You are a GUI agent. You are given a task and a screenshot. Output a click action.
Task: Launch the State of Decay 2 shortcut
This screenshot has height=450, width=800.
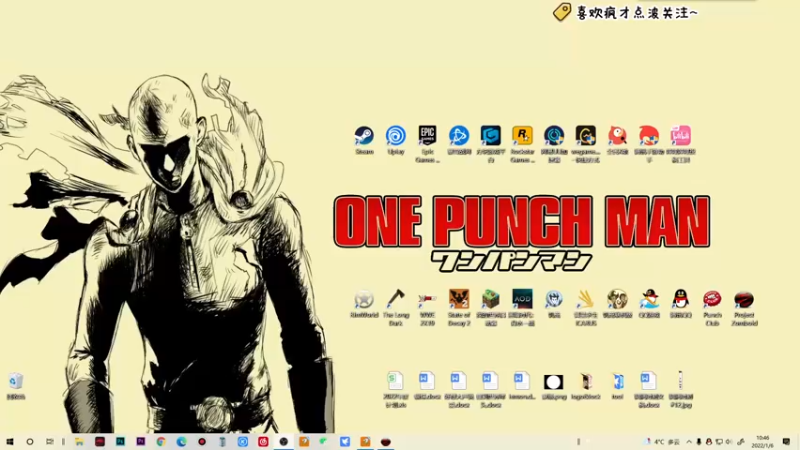[459, 307]
